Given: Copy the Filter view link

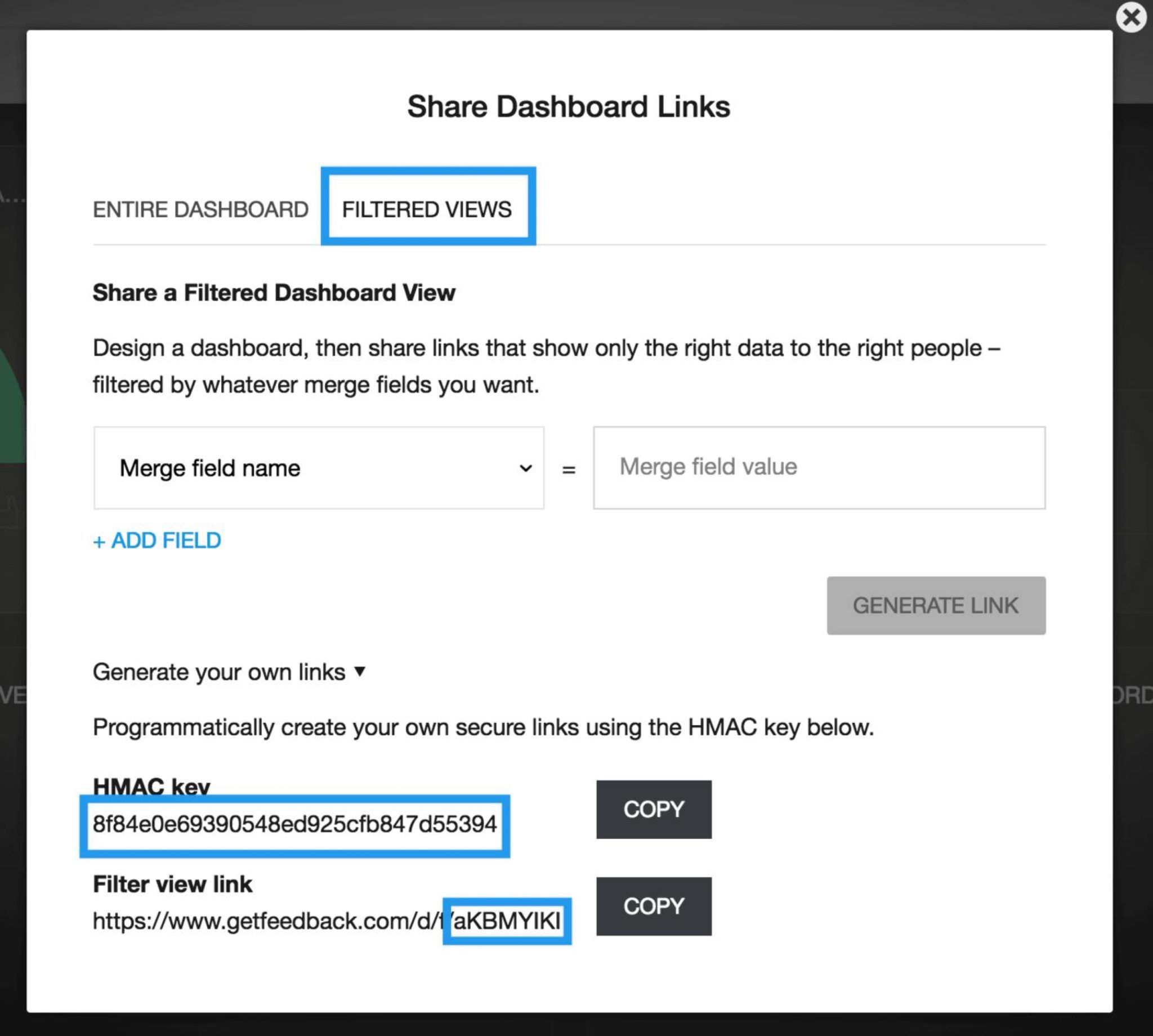Looking at the screenshot, I should tap(653, 906).
